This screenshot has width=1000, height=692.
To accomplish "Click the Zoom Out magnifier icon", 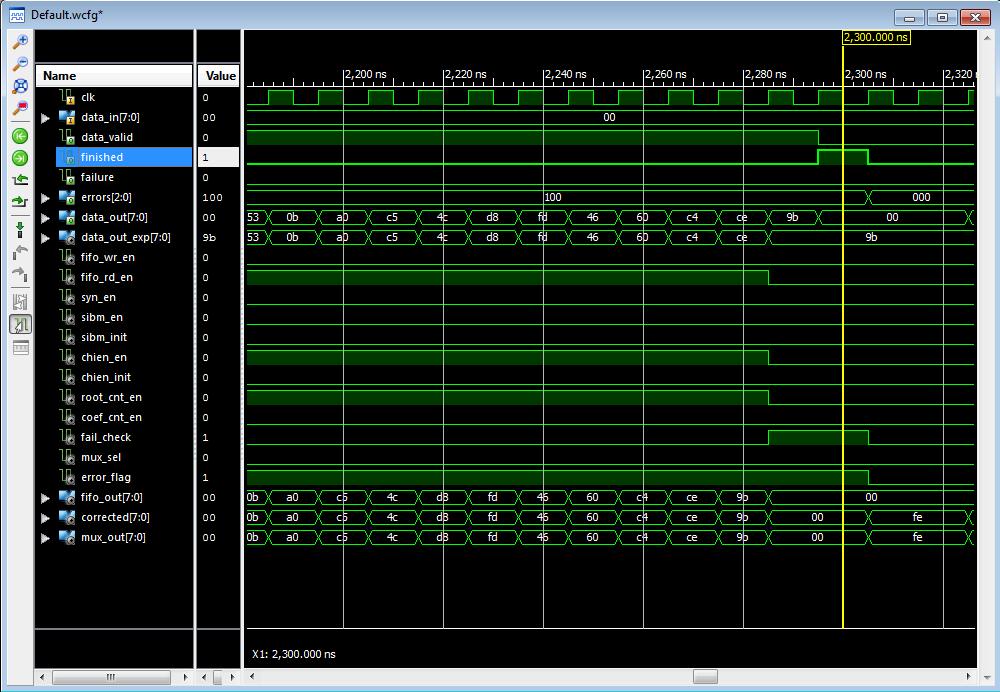I will click(20, 63).
